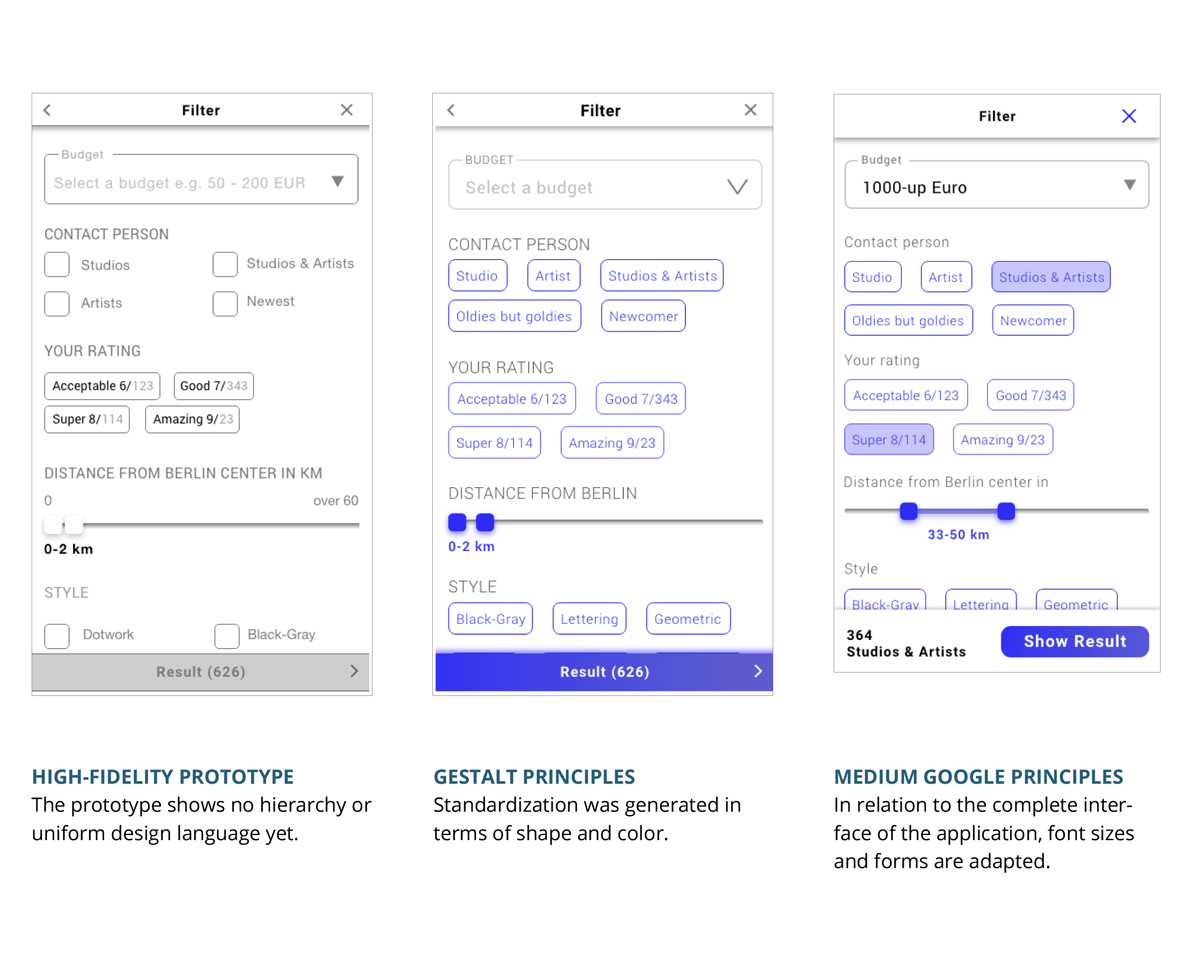Screen dimensions: 1200x964
Task: Expand the 'Select a budget' dropdown chevron
Action: pos(738,187)
